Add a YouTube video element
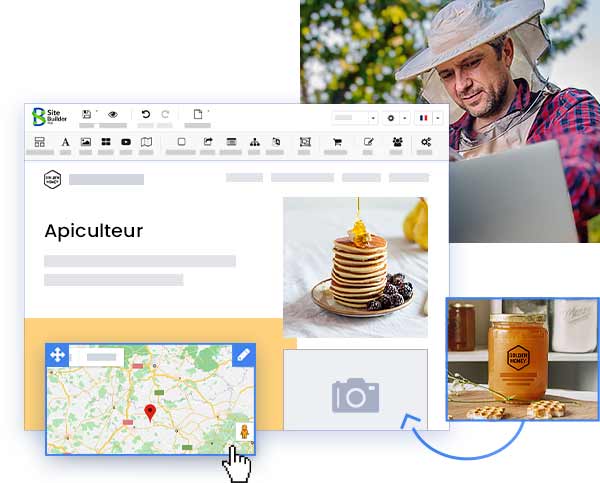 pos(126,143)
